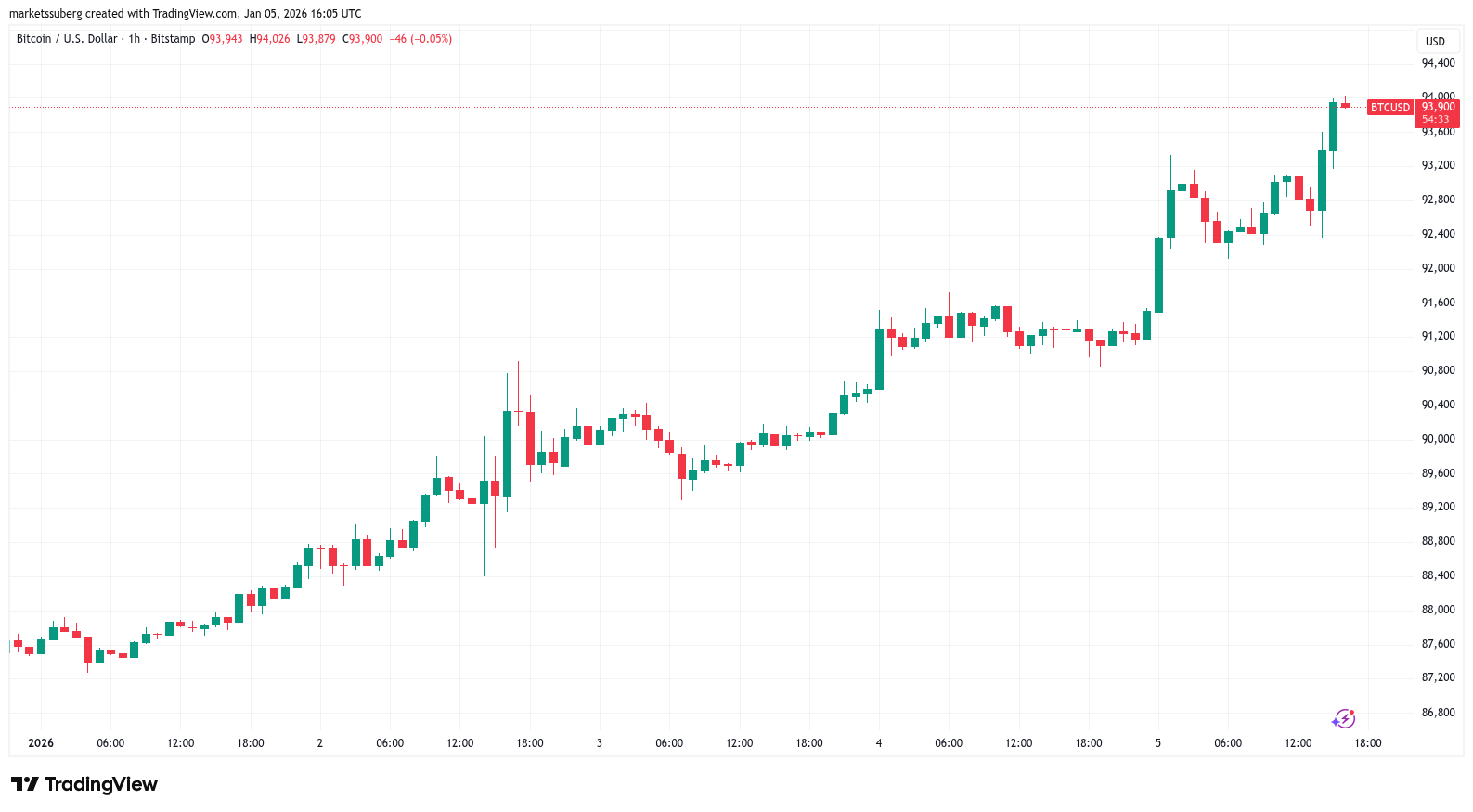This screenshot has width=1473, height=812.
Task: Click the TradingView logo at bottom left
Action: point(84,784)
